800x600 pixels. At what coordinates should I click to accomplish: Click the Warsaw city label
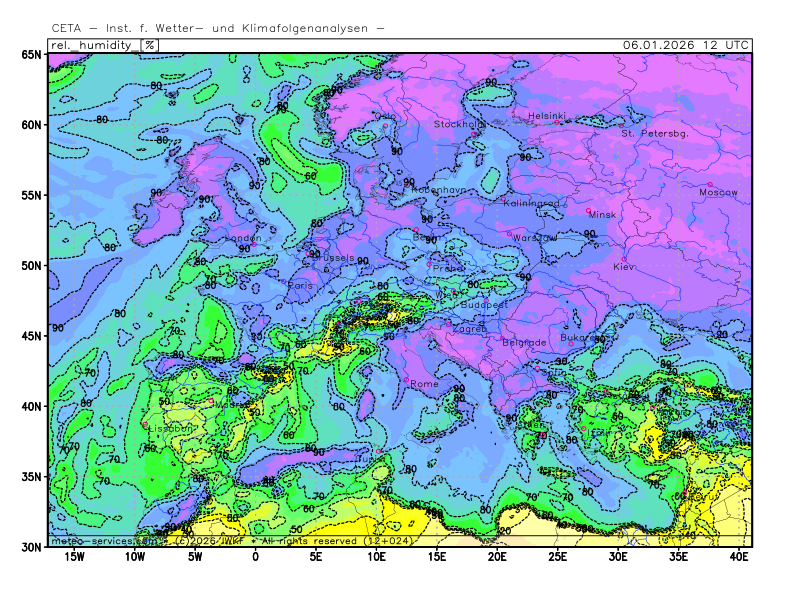point(535,238)
